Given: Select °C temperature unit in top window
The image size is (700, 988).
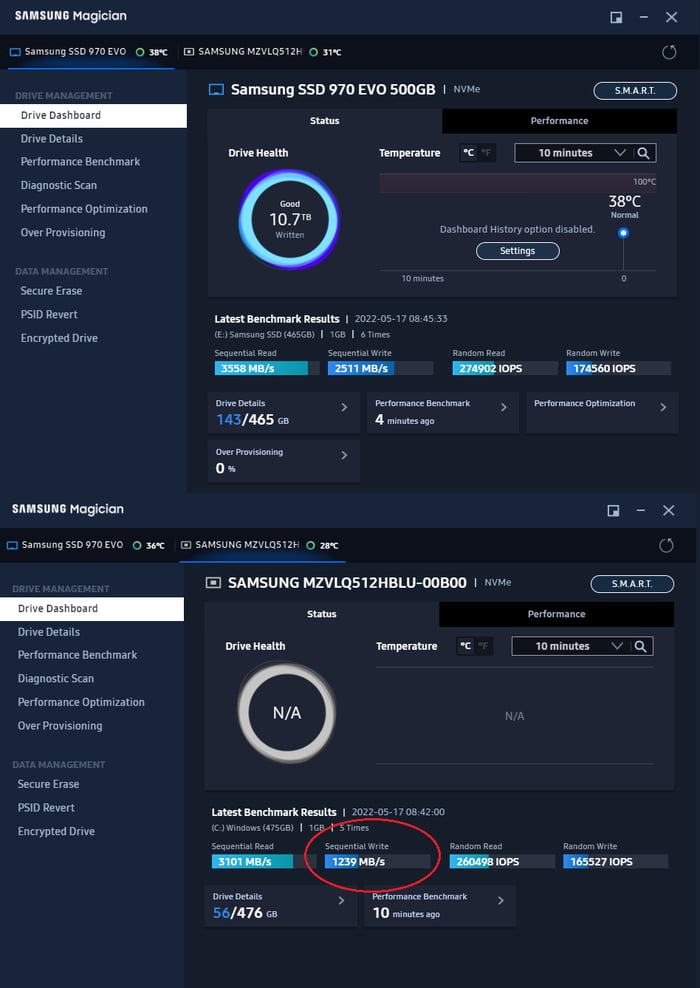Looking at the screenshot, I should coord(468,153).
